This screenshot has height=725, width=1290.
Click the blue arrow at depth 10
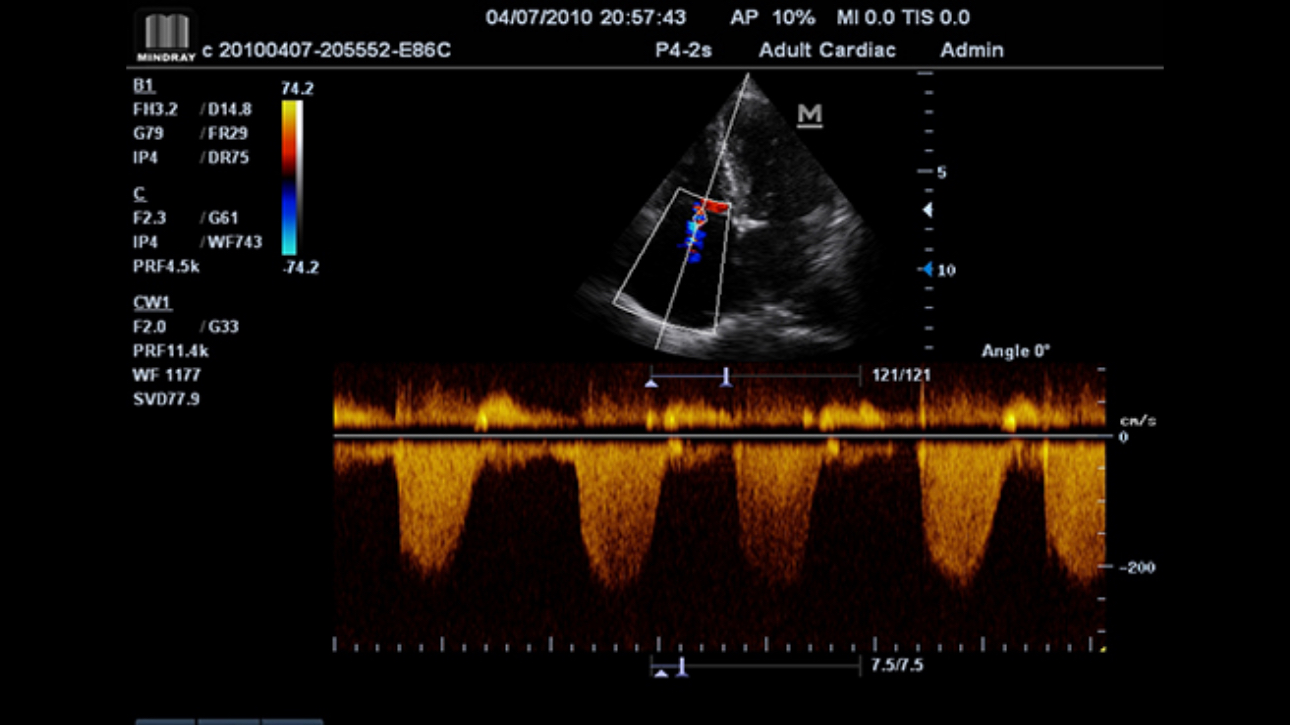[x=926, y=270]
